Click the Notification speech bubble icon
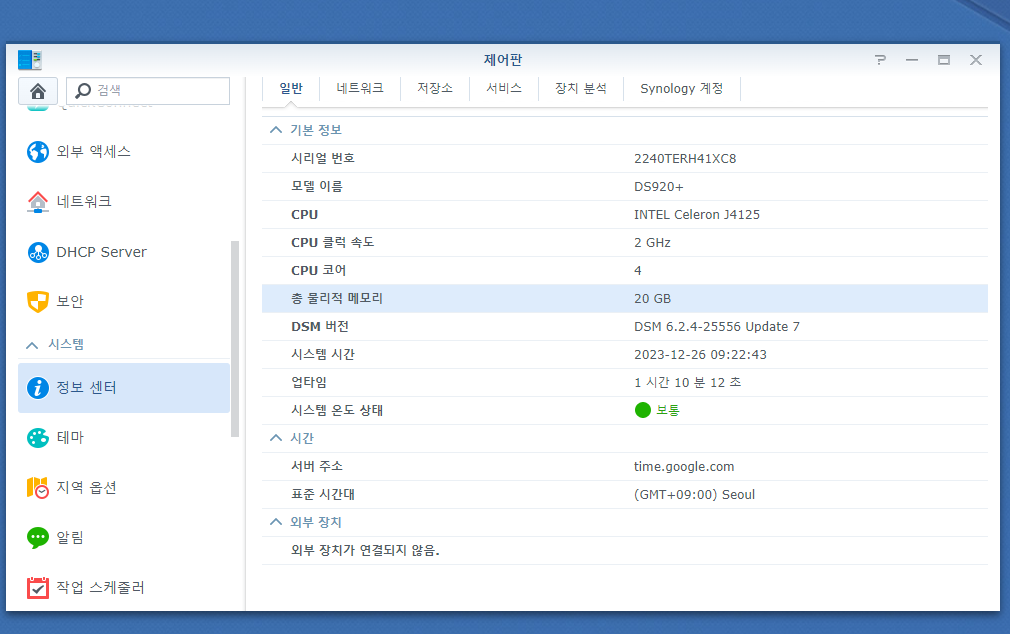The image size is (1010, 634). (38, 537)
